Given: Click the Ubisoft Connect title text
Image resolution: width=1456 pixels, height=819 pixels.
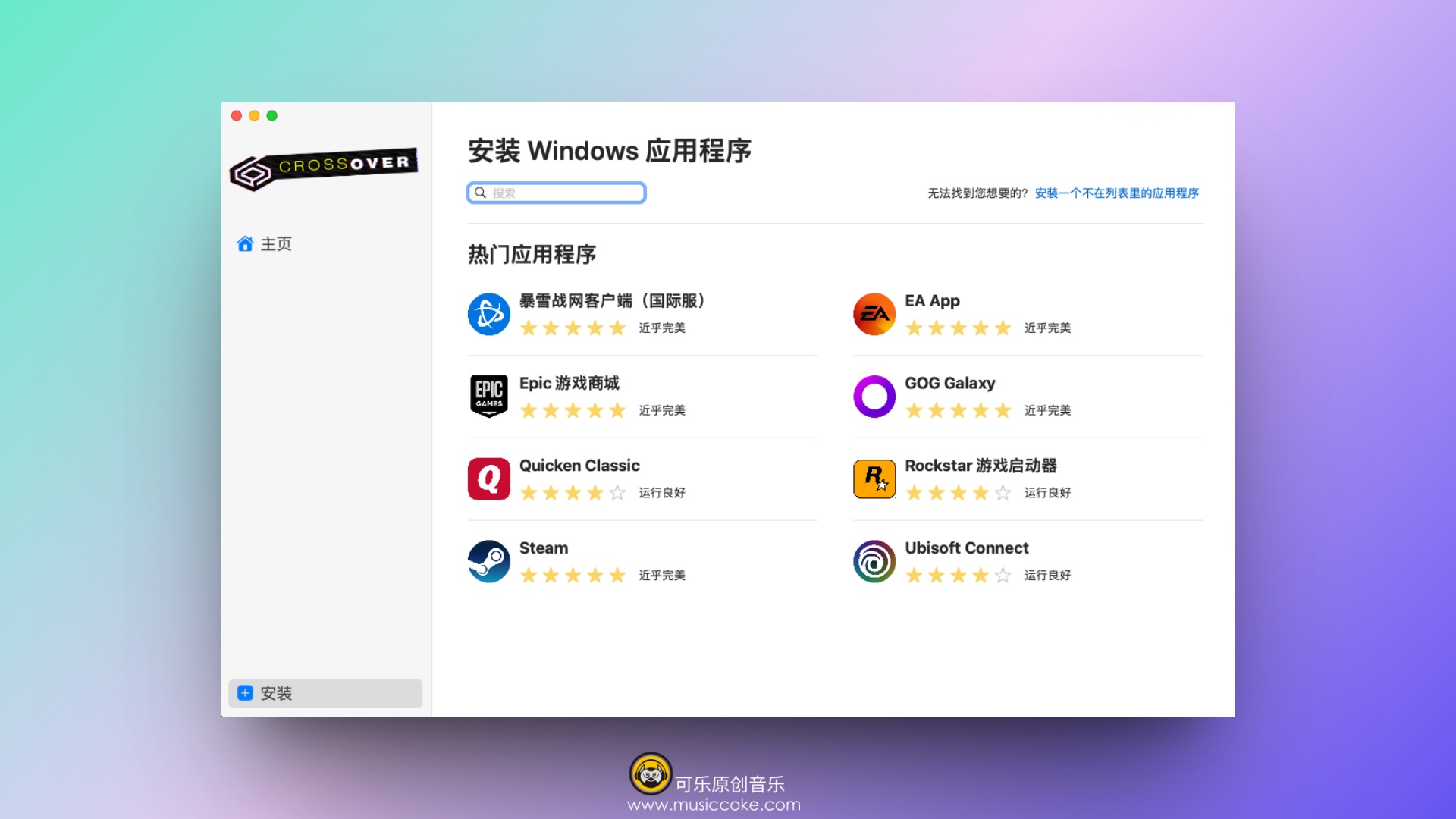Looking at the screenshot, I should coord(966,548).
